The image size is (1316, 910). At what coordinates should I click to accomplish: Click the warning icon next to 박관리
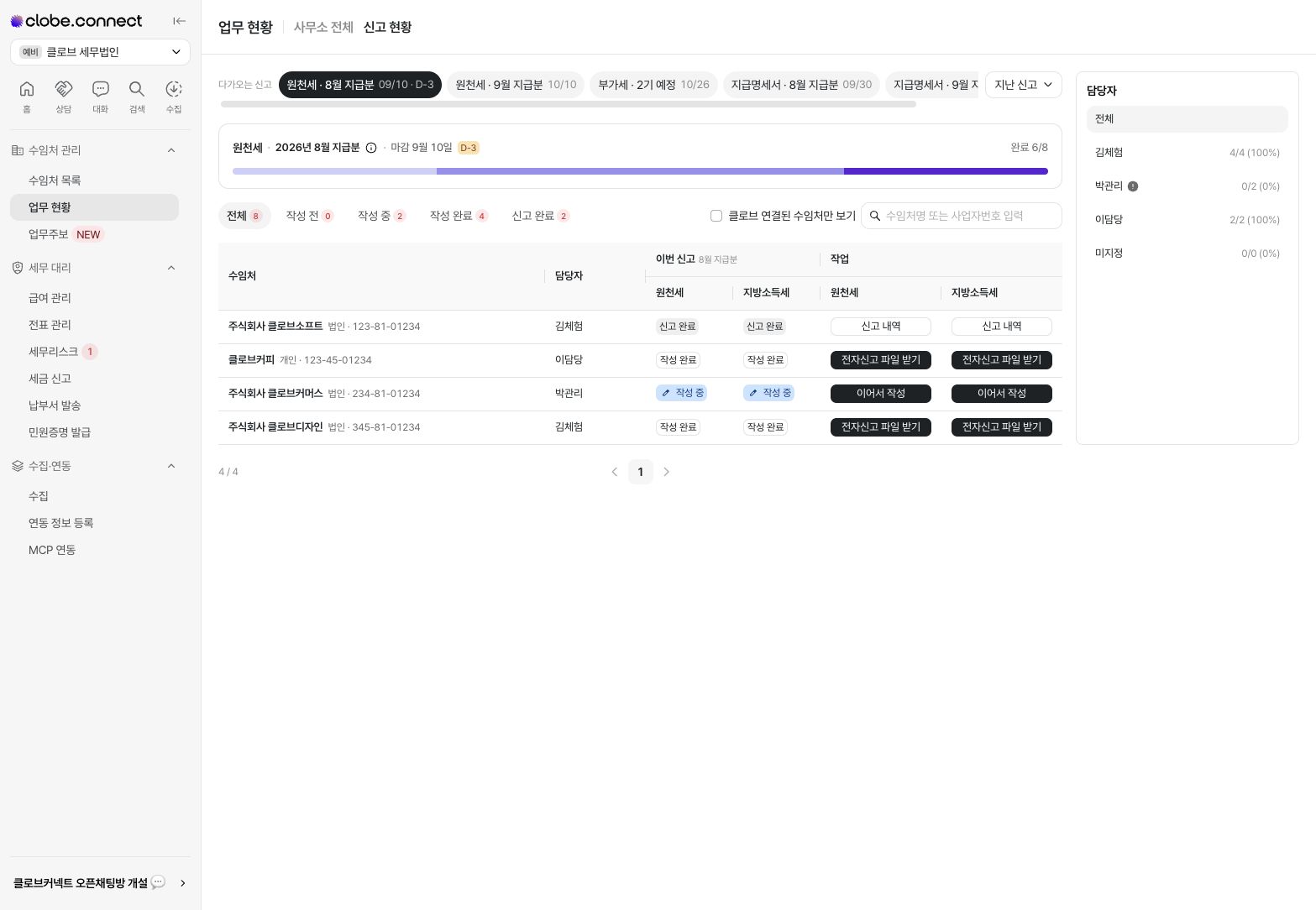1133,186
